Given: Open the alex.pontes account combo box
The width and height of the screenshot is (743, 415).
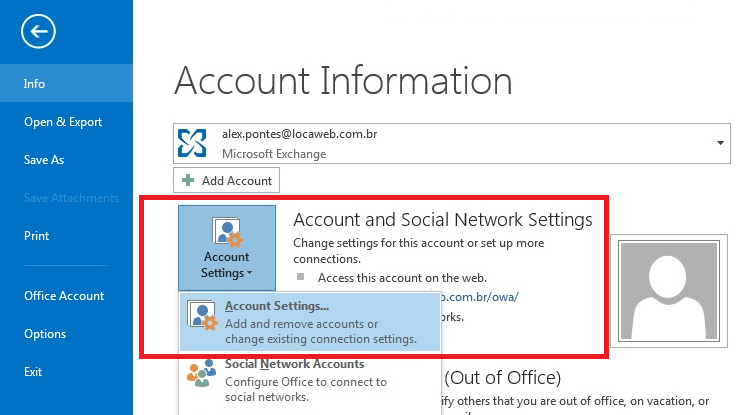Looking at the screenshot, I should [x=452, y=144].
